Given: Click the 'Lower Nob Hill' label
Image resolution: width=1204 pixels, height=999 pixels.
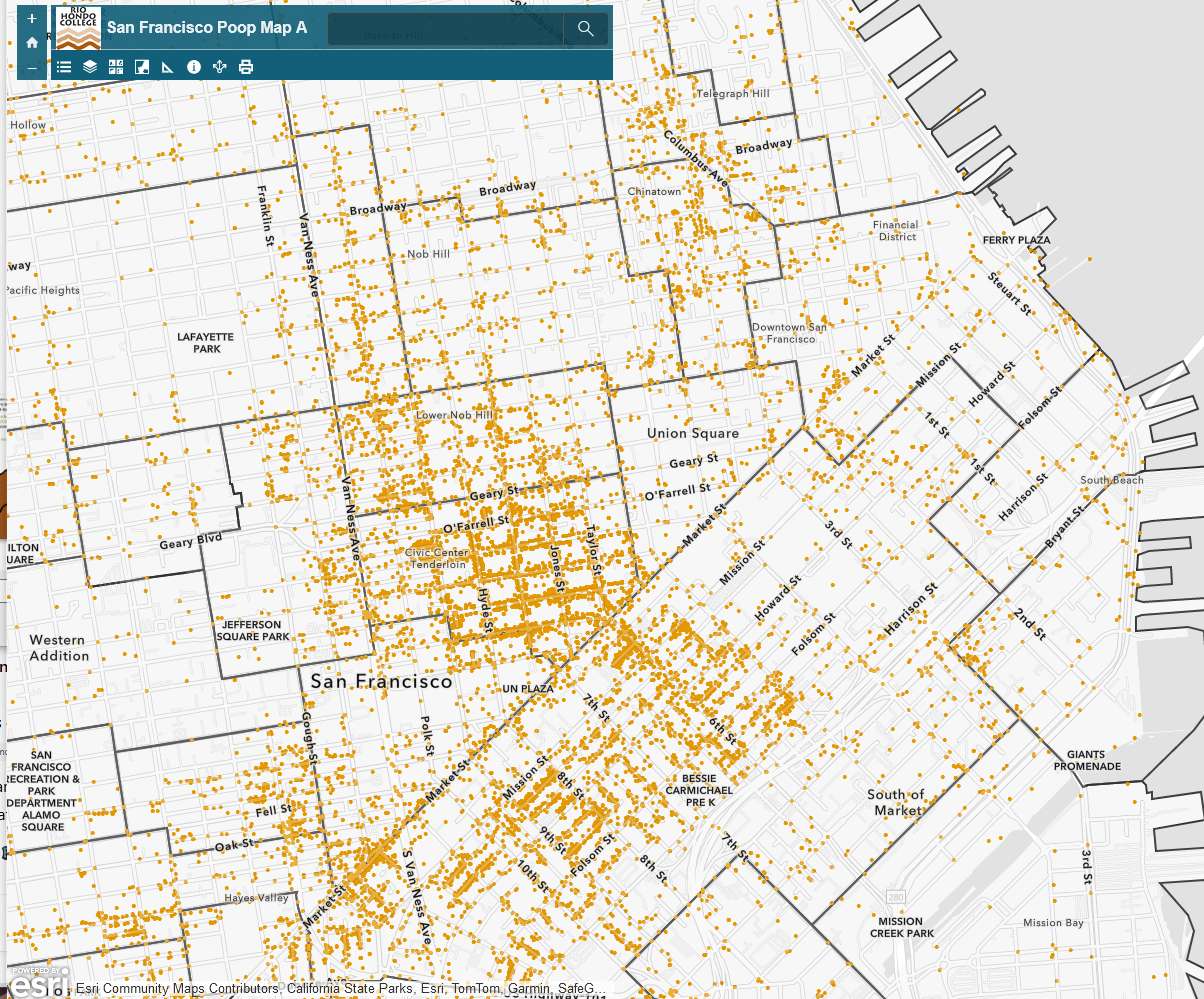Looking at the screenshot, I should 454,415.
